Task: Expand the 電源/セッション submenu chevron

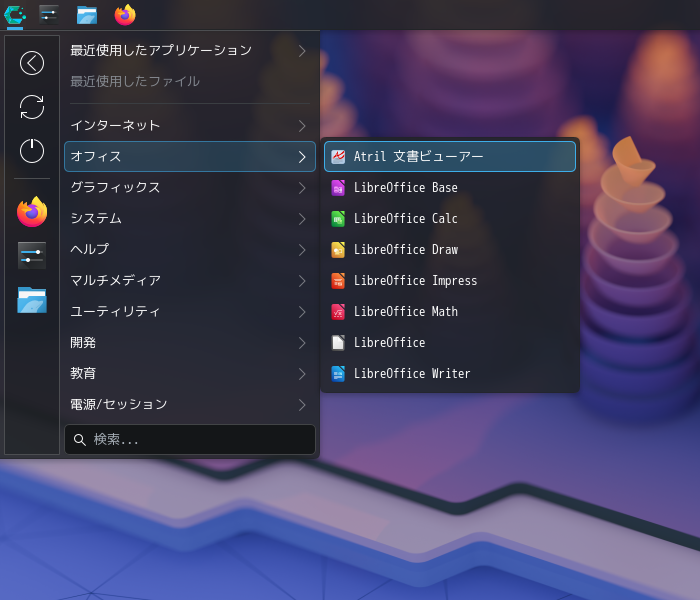Action: (302, 405)
